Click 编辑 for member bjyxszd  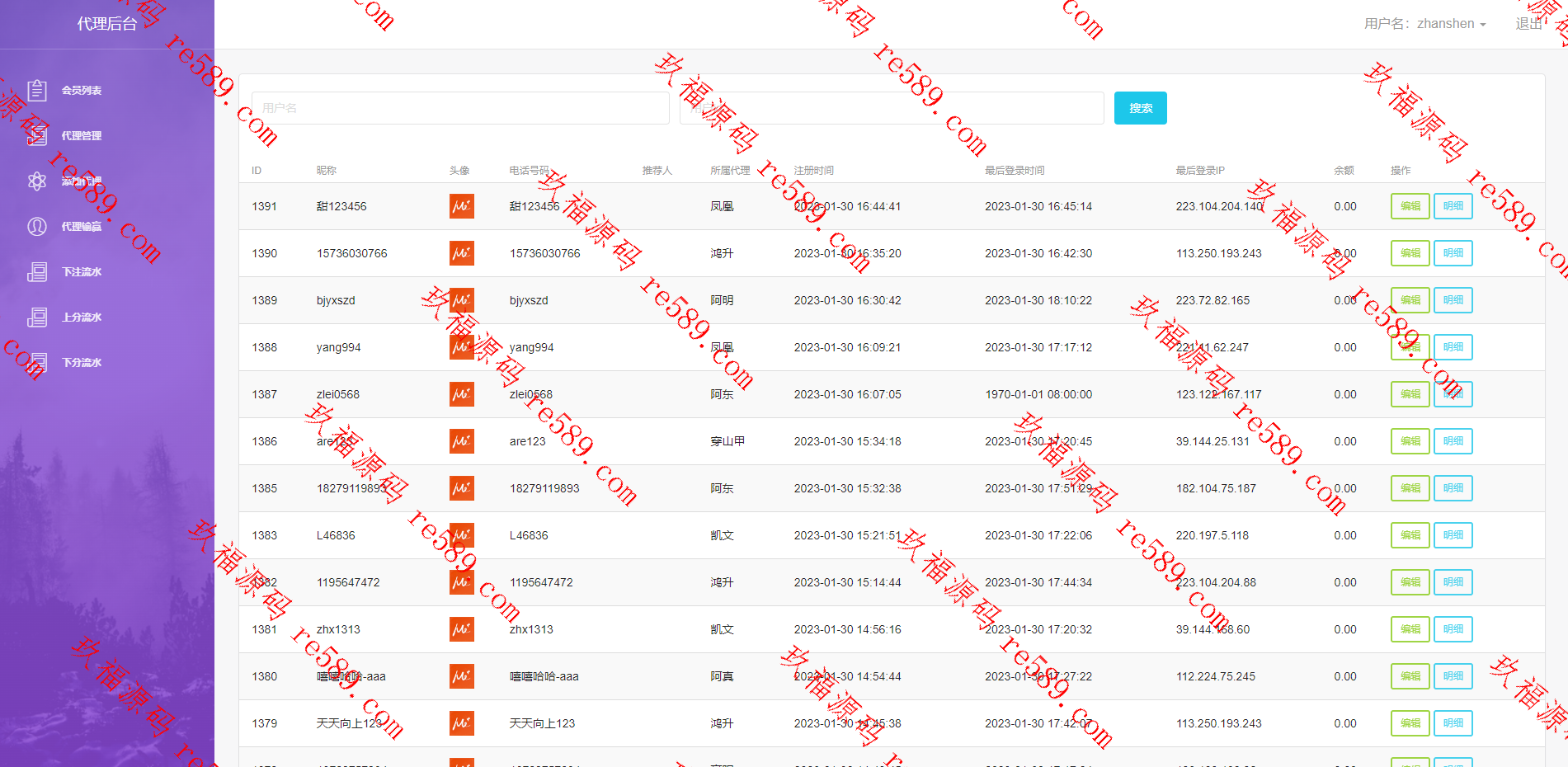coord(1410,300)
